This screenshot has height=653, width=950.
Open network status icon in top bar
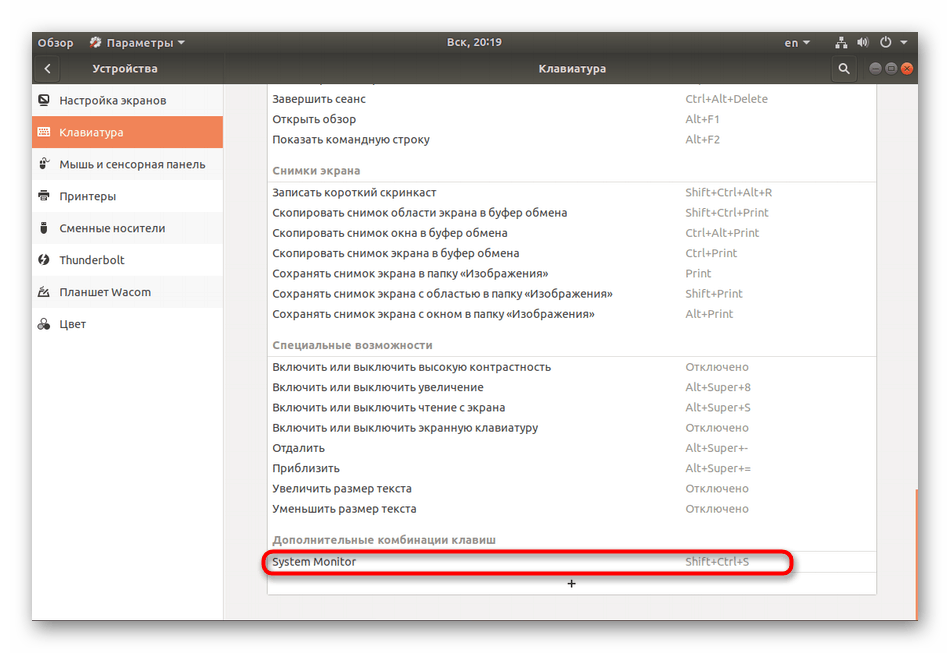click(841, 42)
